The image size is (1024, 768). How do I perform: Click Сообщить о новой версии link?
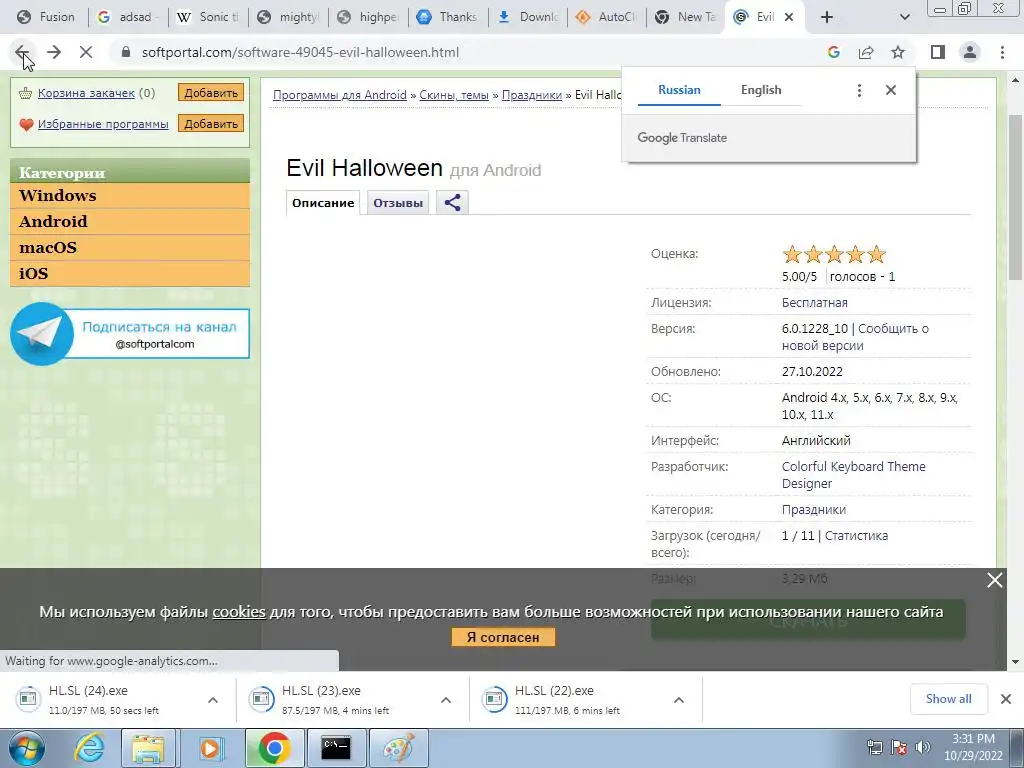[856, 337]
